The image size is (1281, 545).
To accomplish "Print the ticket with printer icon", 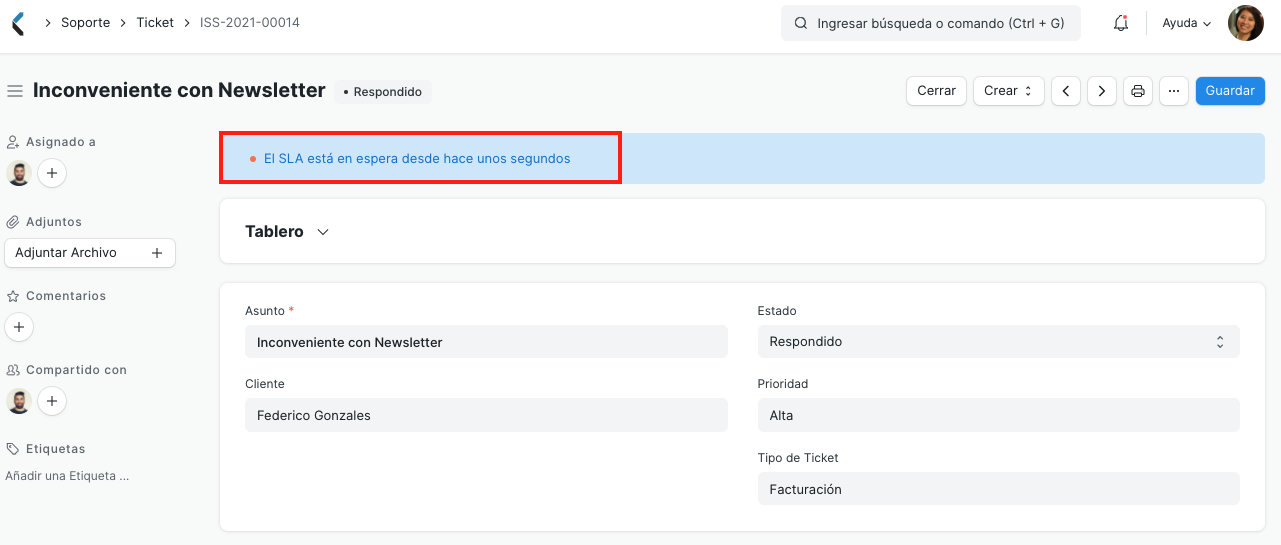I will pyautogui.click(x=1138, y=91).
